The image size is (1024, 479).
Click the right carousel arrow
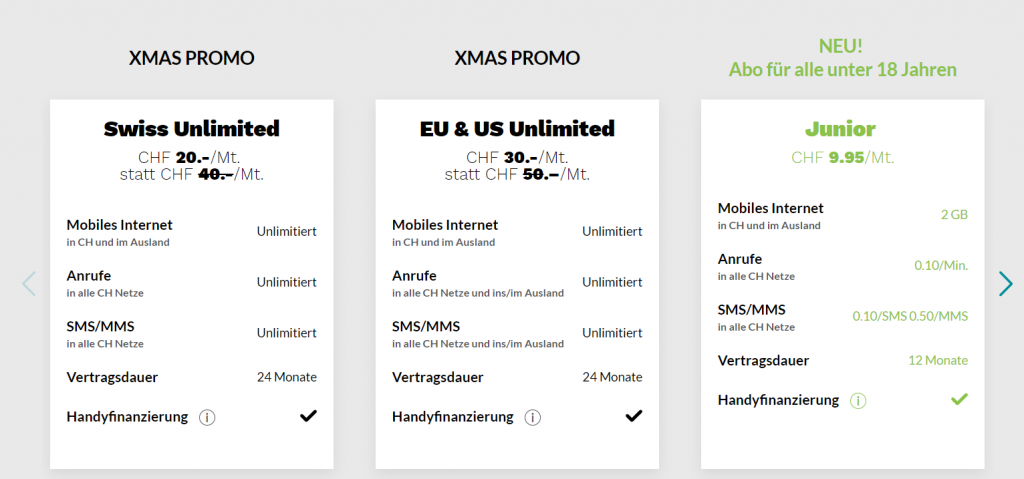[1005, 284]
